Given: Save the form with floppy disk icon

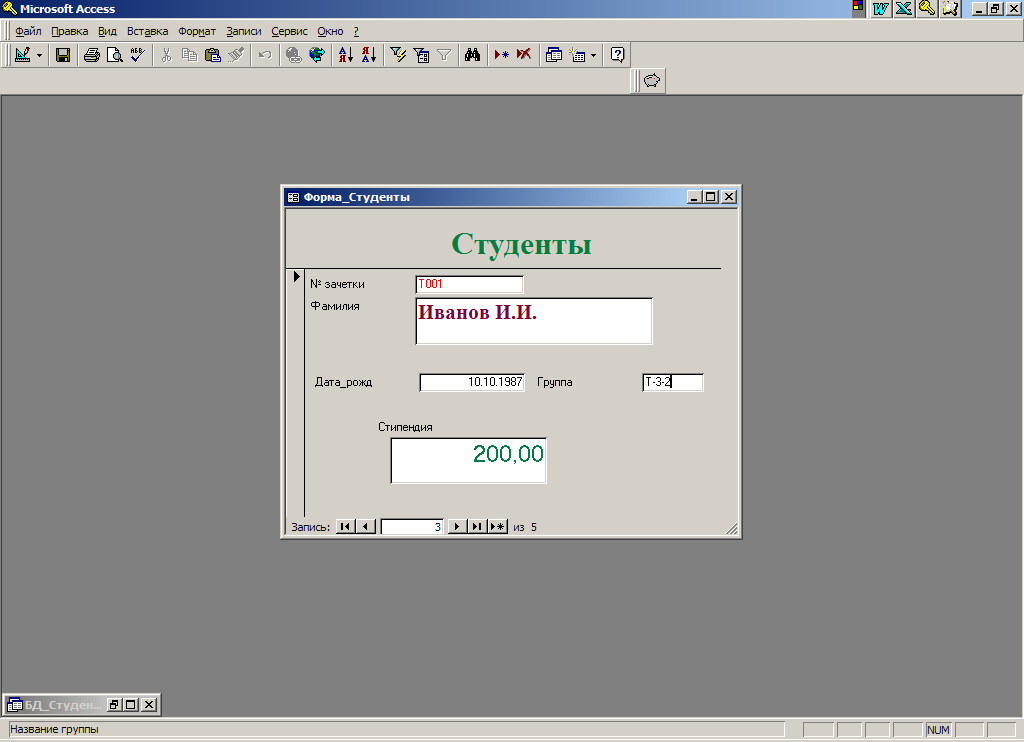Looking at the screenshot, I should tap(63, 55).
